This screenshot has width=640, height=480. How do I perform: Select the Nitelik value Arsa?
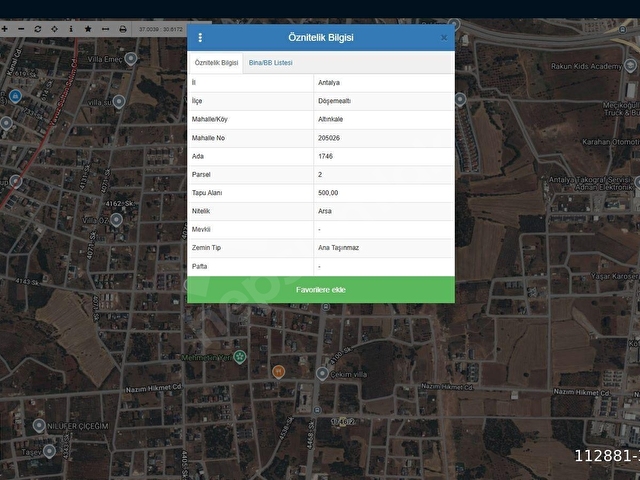pos(384,211)
